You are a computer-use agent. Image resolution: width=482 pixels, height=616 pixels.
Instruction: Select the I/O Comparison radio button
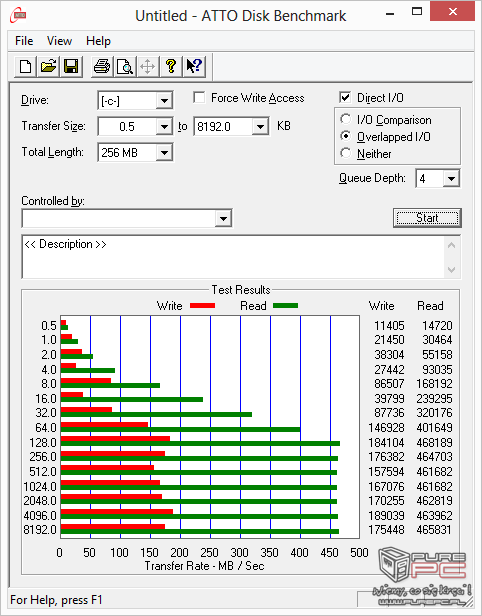[x=346, y=119]
